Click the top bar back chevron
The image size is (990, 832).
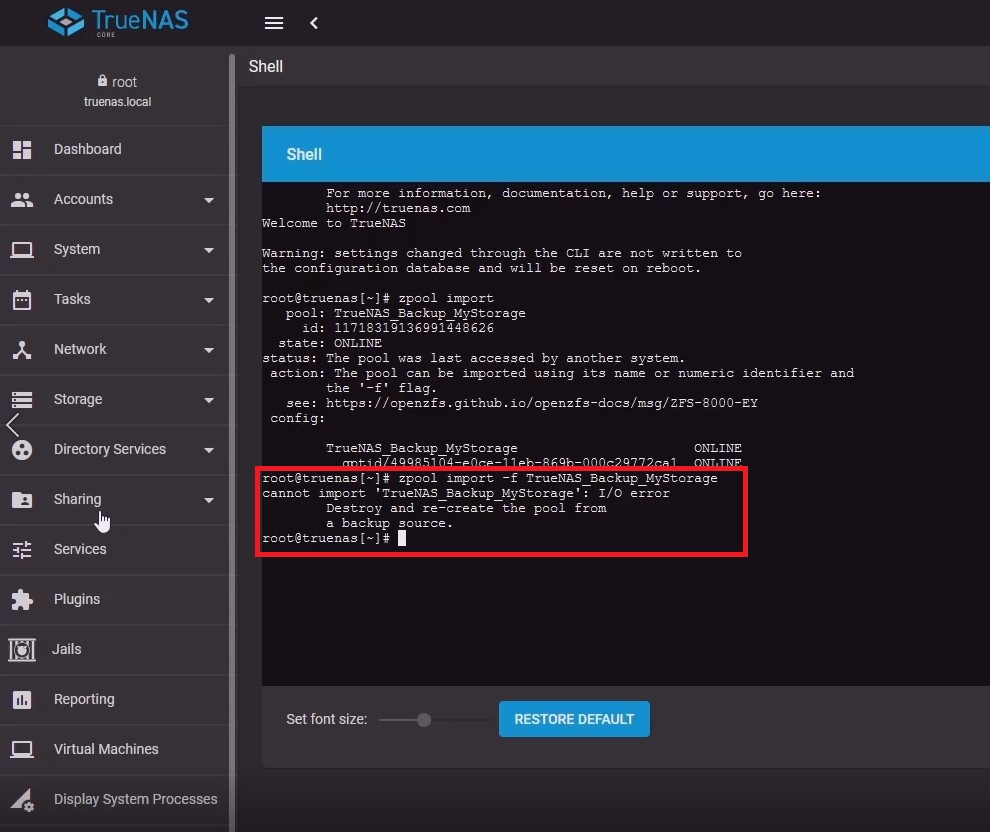point(314,23)
